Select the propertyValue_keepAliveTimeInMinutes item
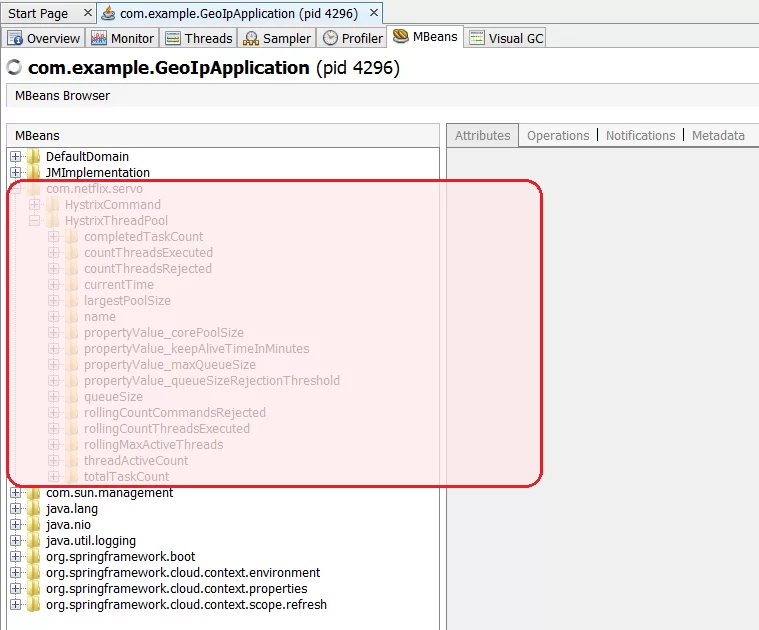 coord(197,349)
